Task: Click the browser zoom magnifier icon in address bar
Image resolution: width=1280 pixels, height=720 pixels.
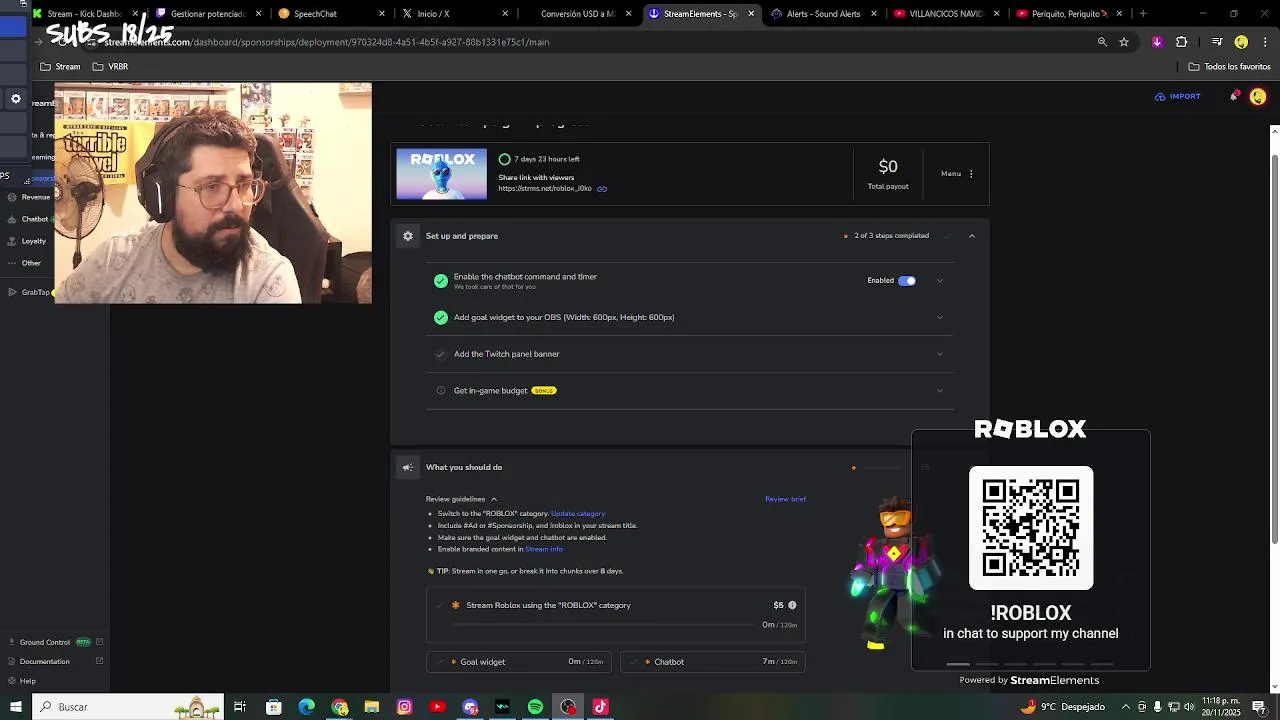Action: pos(1102,42)
